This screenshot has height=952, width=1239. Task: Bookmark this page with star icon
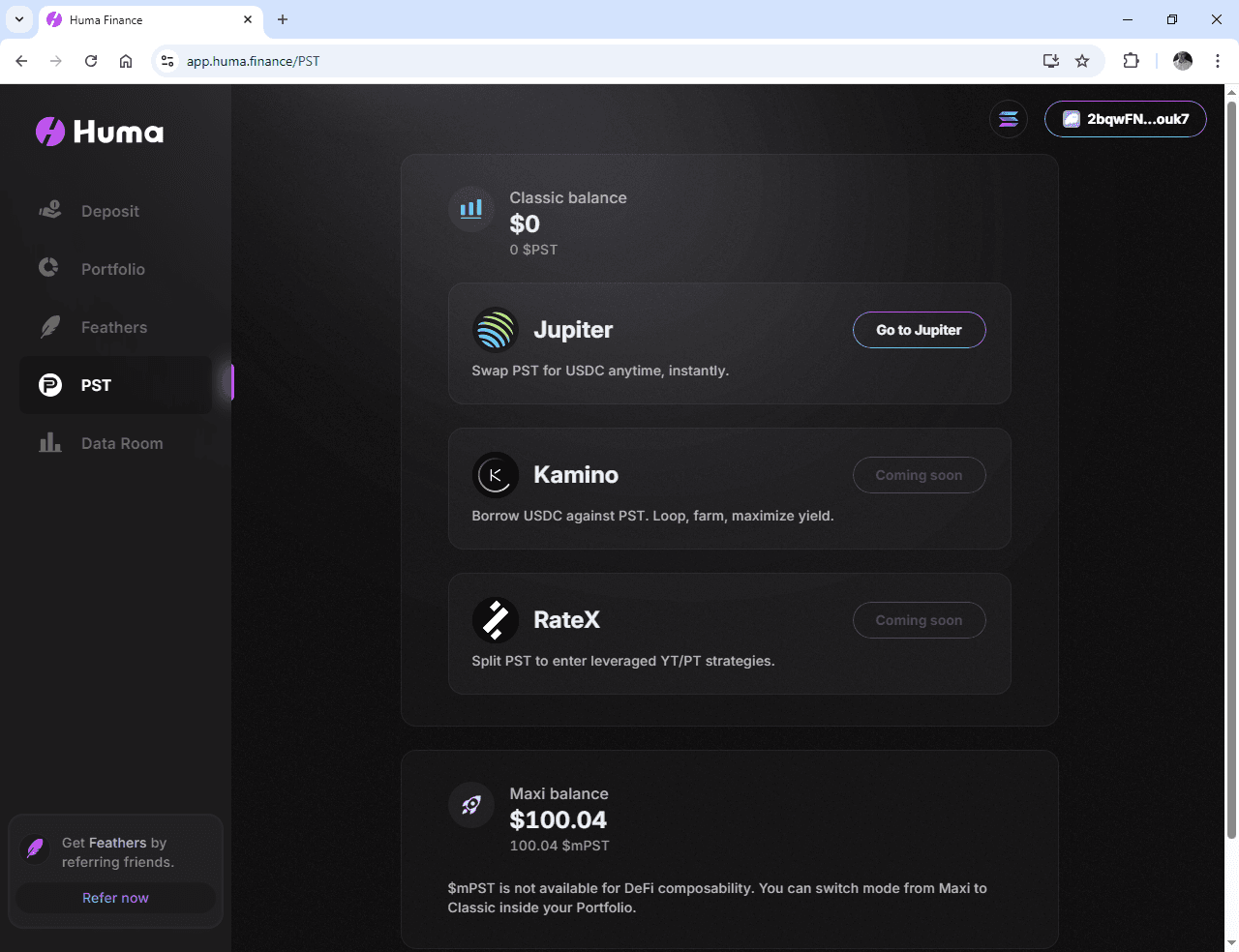pyautogui.click(x=1082, y=61)
